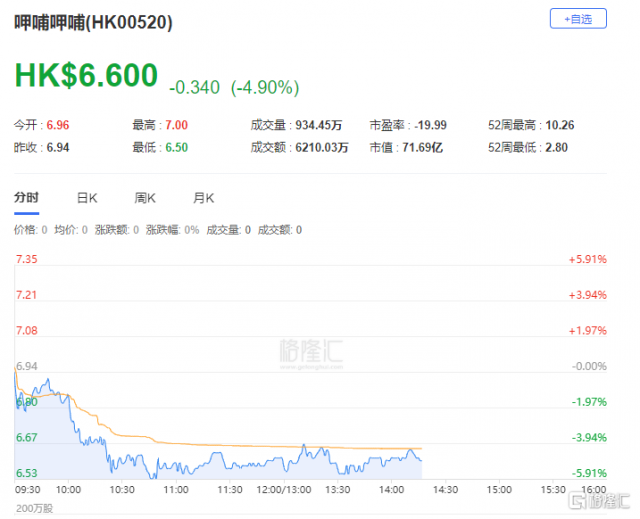The height and width of the screenshot is (519, 640).
Task: Click the 200万股 volume axis label
Action: pos(35,508)
